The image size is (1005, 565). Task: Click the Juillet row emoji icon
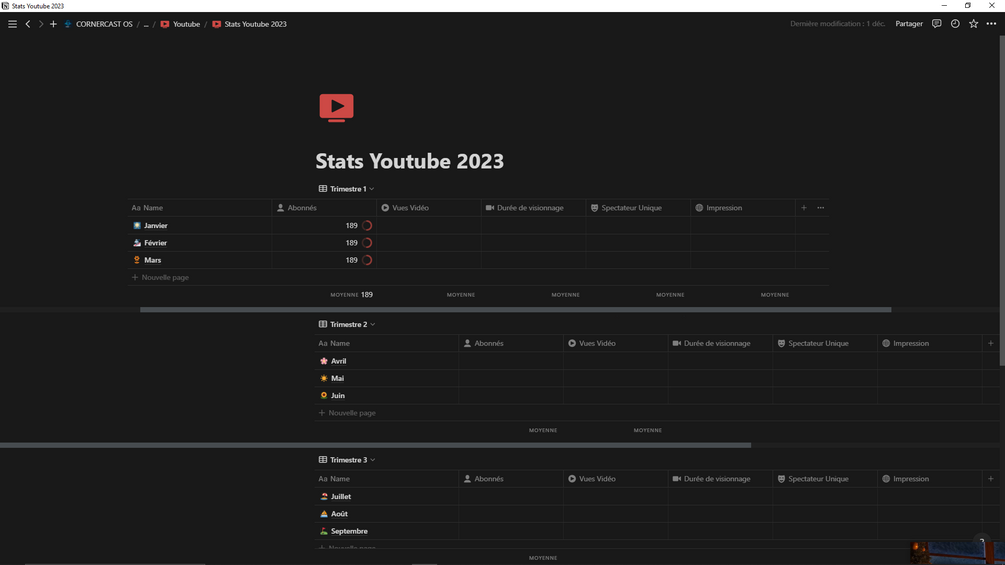pos(324,496)
